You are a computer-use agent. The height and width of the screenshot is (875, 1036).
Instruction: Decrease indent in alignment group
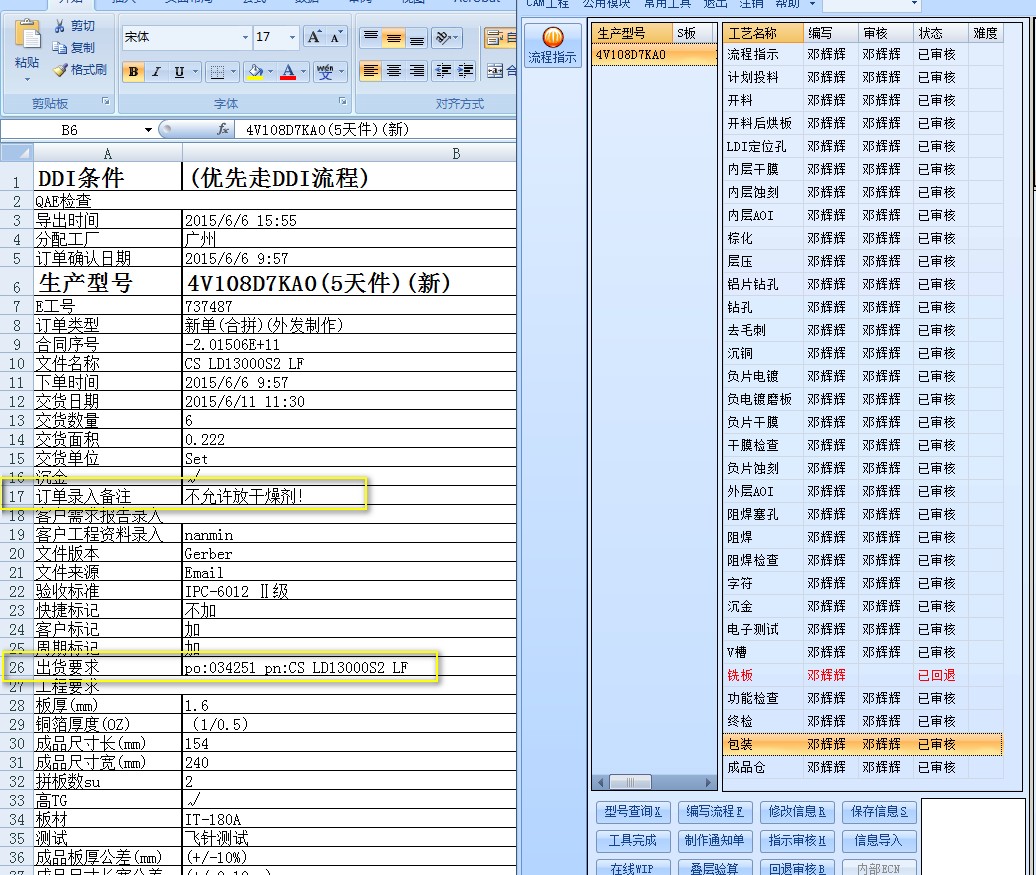443,70
